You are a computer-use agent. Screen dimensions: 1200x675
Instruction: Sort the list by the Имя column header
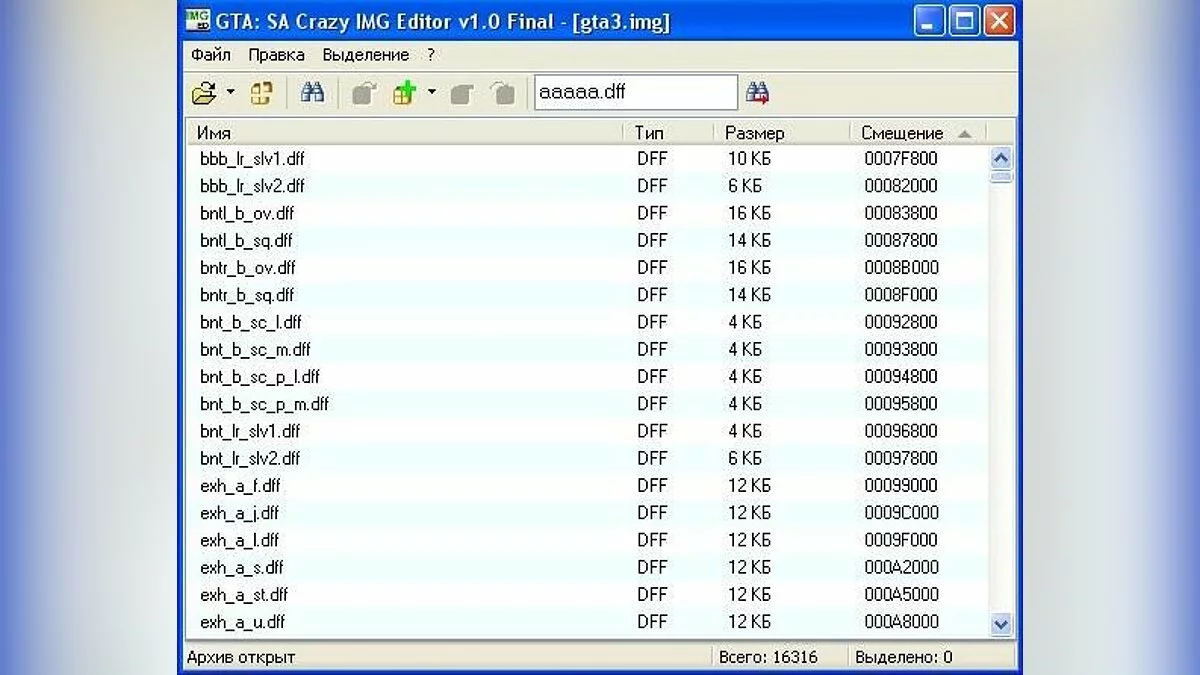click(x=404, y=132)
